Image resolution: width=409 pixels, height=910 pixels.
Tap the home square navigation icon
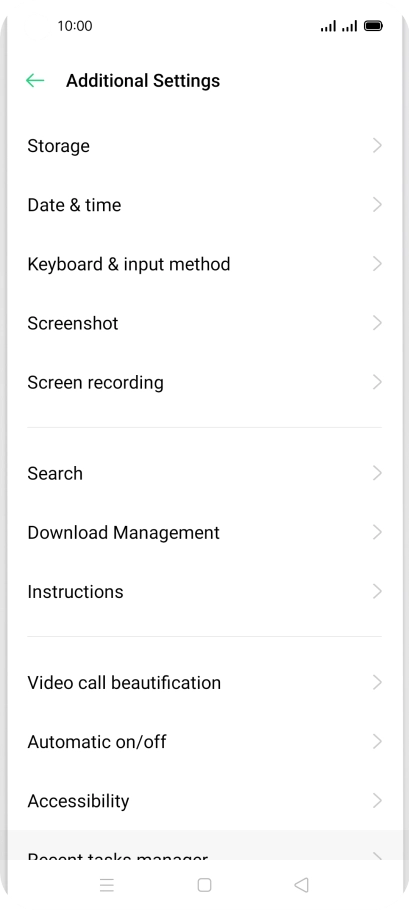pos(204,884)
